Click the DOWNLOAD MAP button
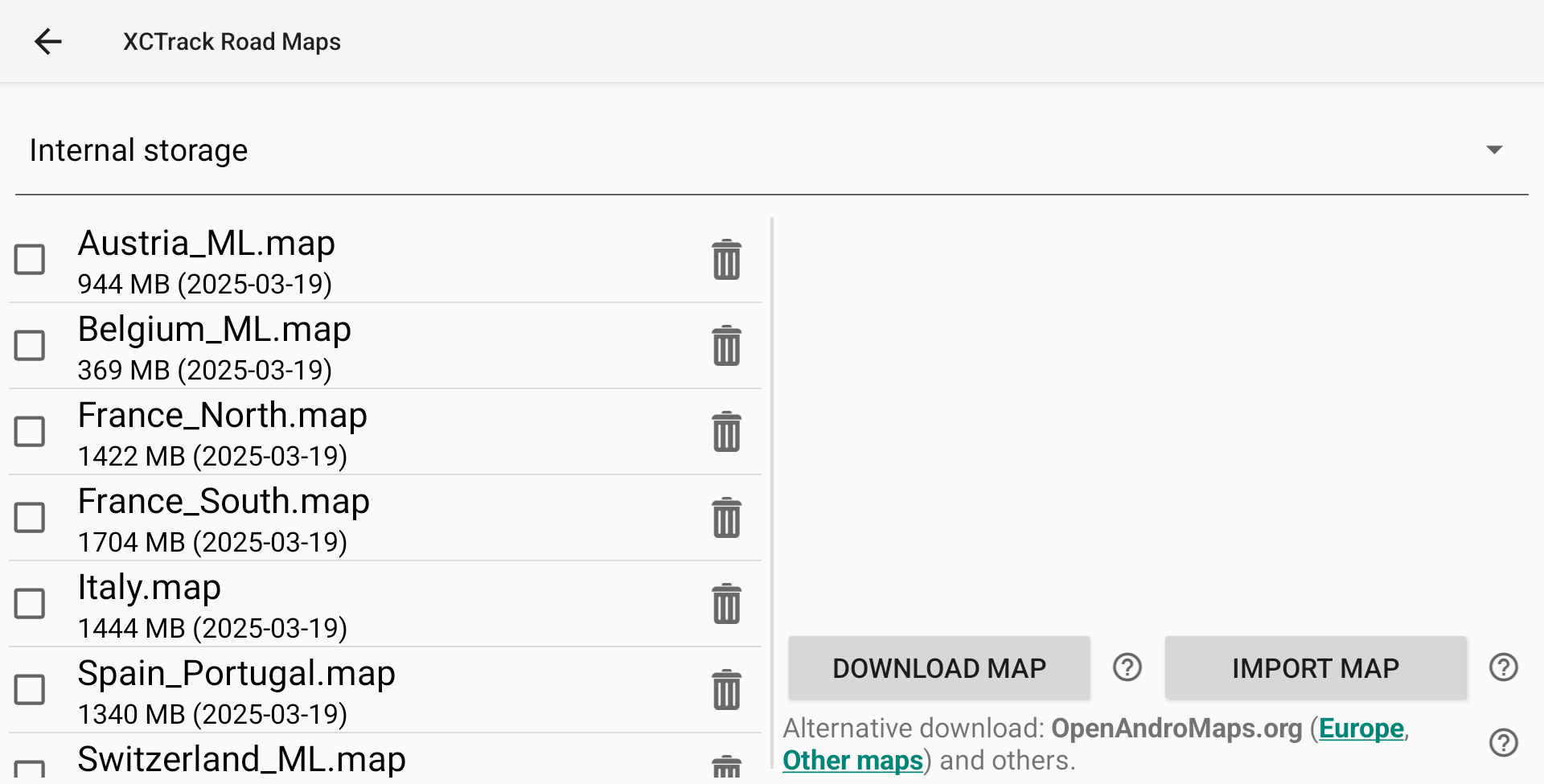The height and width of the screenshot is (784, 1544). click(939, 667)
